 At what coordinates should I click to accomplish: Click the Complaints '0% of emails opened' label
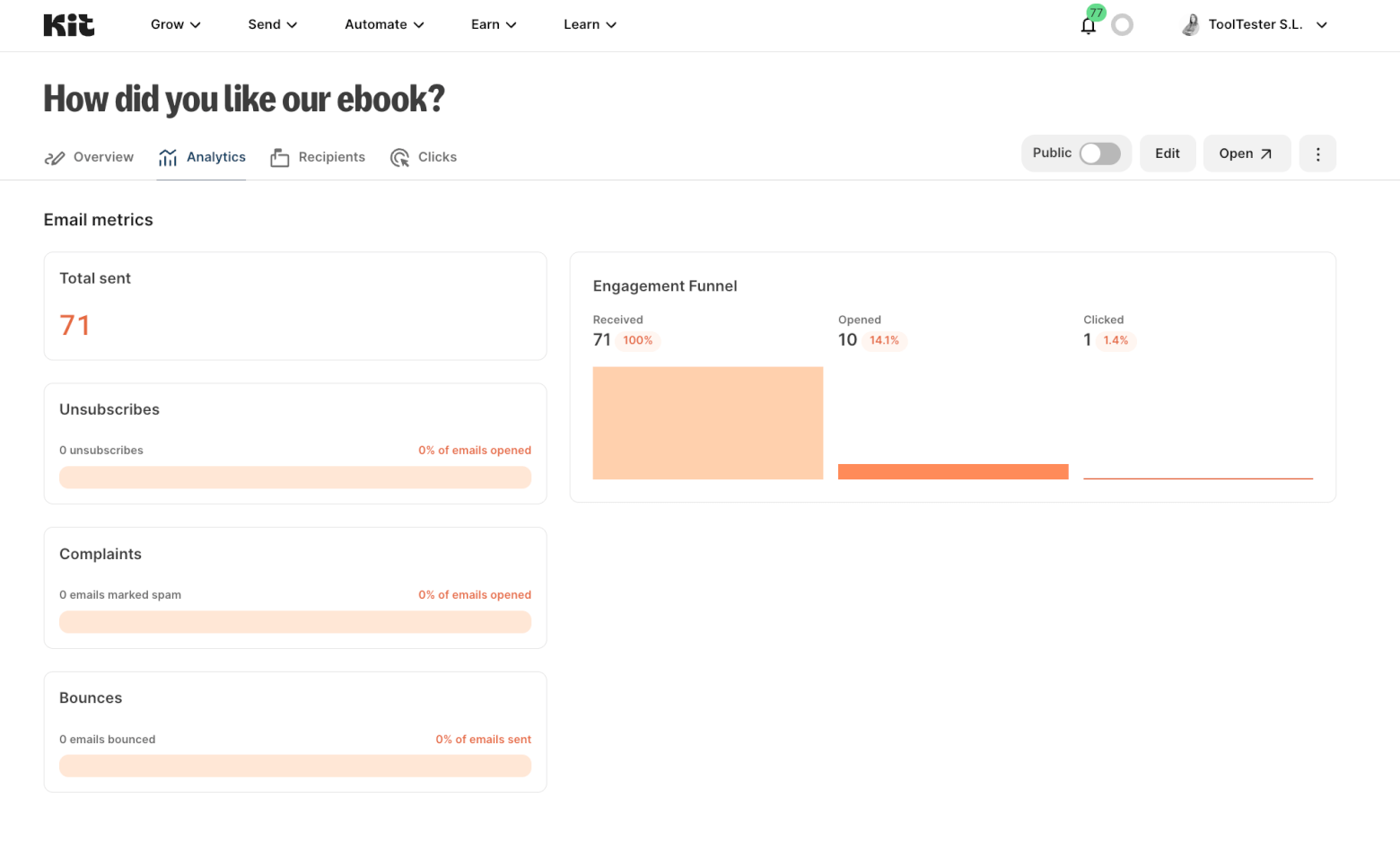click(475, 595)
